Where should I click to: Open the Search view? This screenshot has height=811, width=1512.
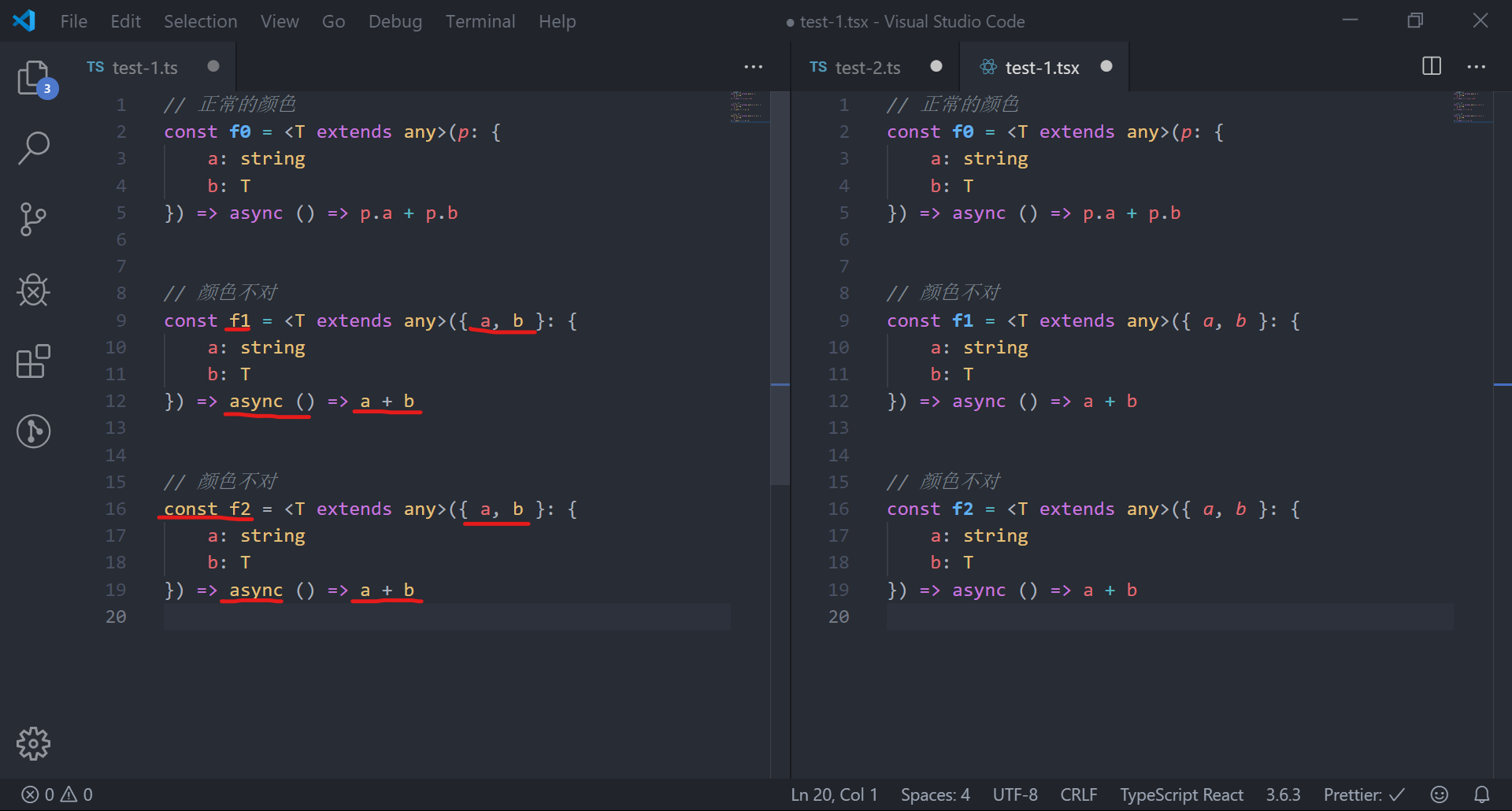[x=34, y=148]
